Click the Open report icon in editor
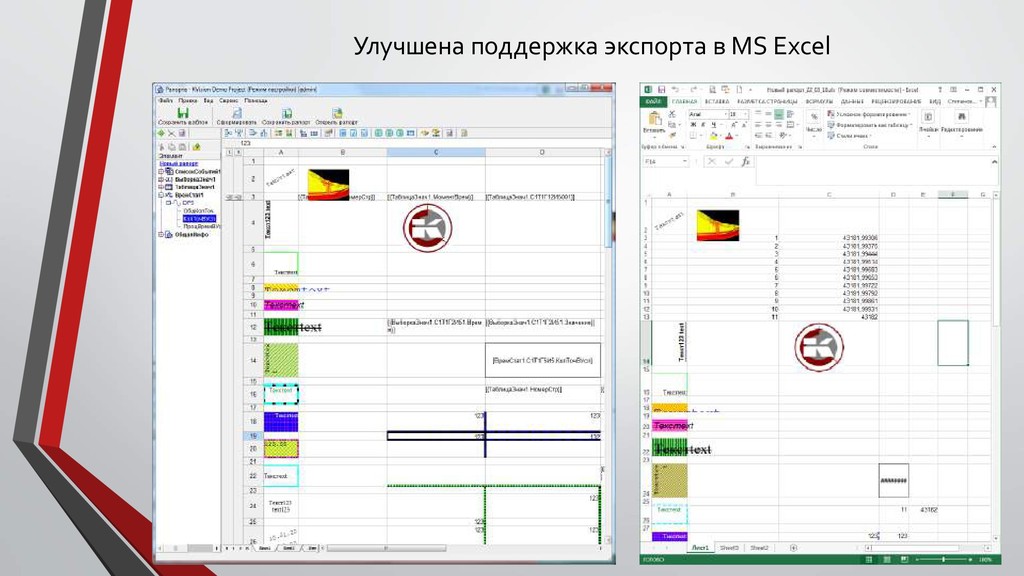The image size is (1024, 576). click(x=337, y=114)
